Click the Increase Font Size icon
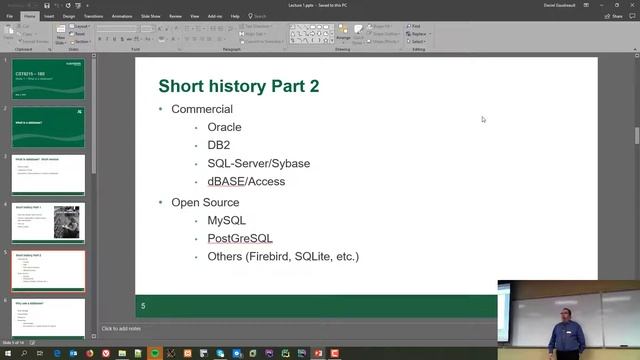 (160, 29)
